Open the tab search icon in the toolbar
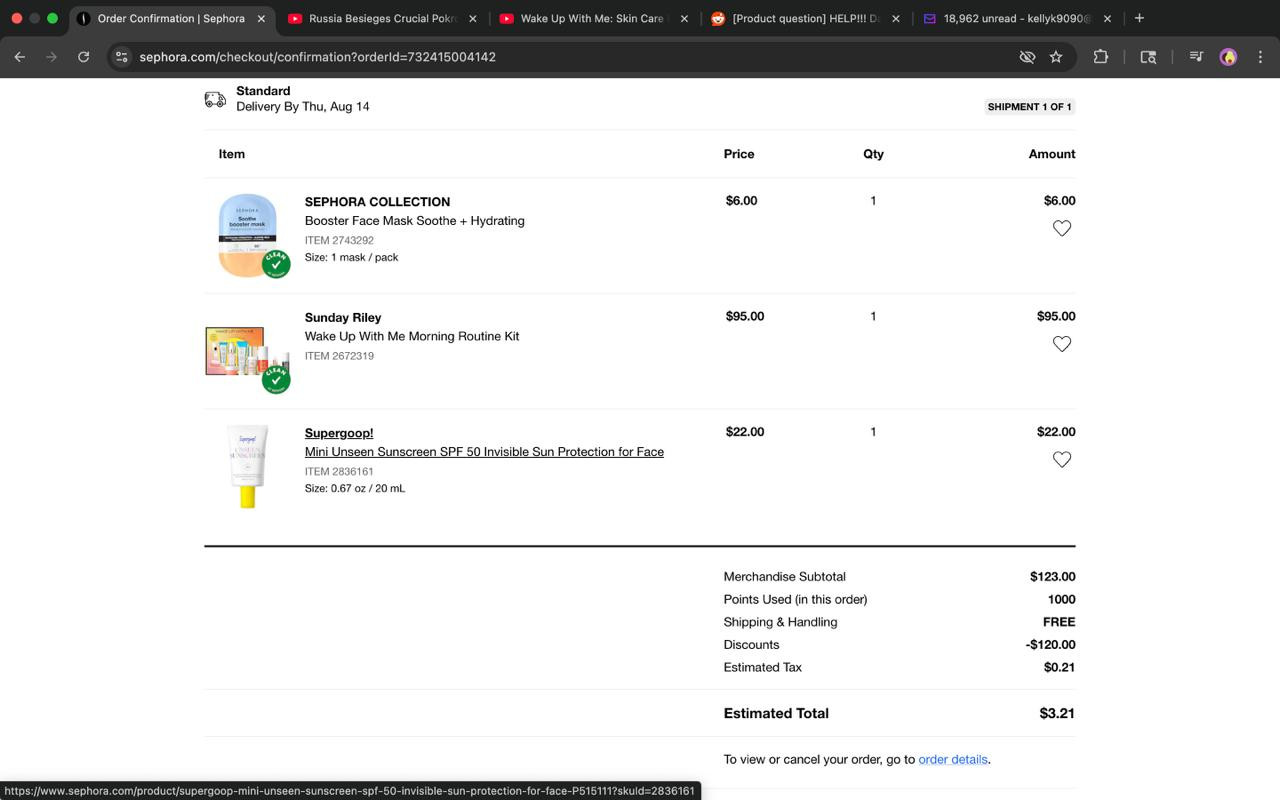Image resolution: width=1280 pixels, height=800 pixels. click(x=1148, y=57)
